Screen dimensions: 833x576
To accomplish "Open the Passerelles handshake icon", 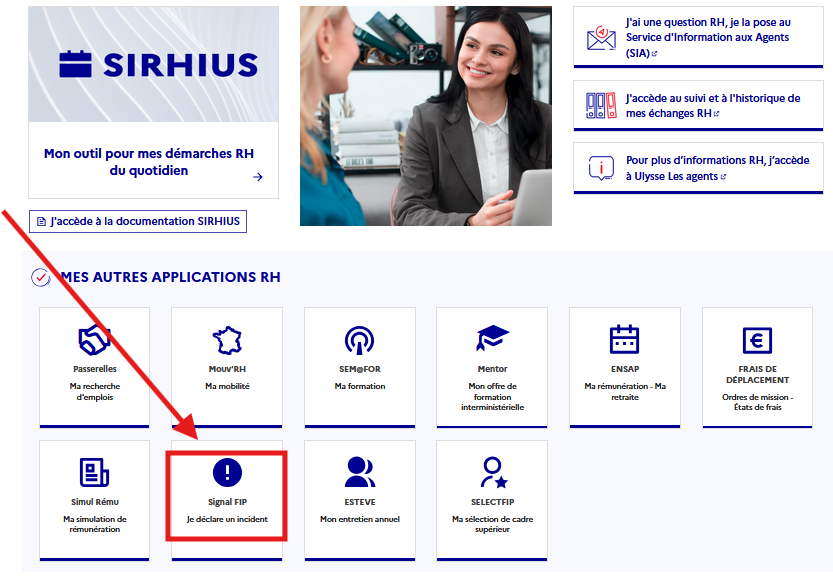I will coord(94,340).
